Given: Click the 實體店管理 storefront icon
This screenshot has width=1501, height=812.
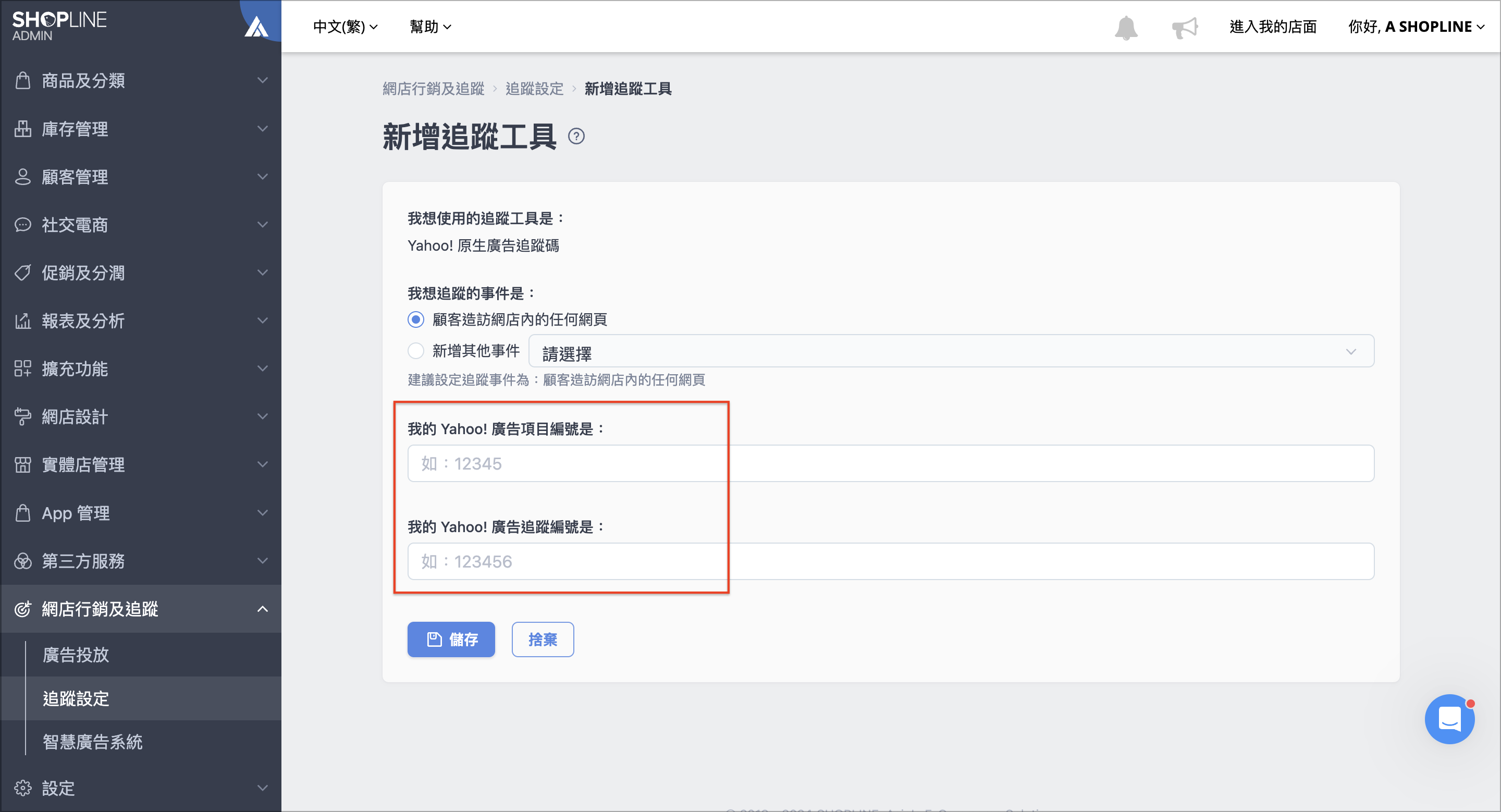Looking at the screenshot, I should pyautogui.click(x=23, y=465).
